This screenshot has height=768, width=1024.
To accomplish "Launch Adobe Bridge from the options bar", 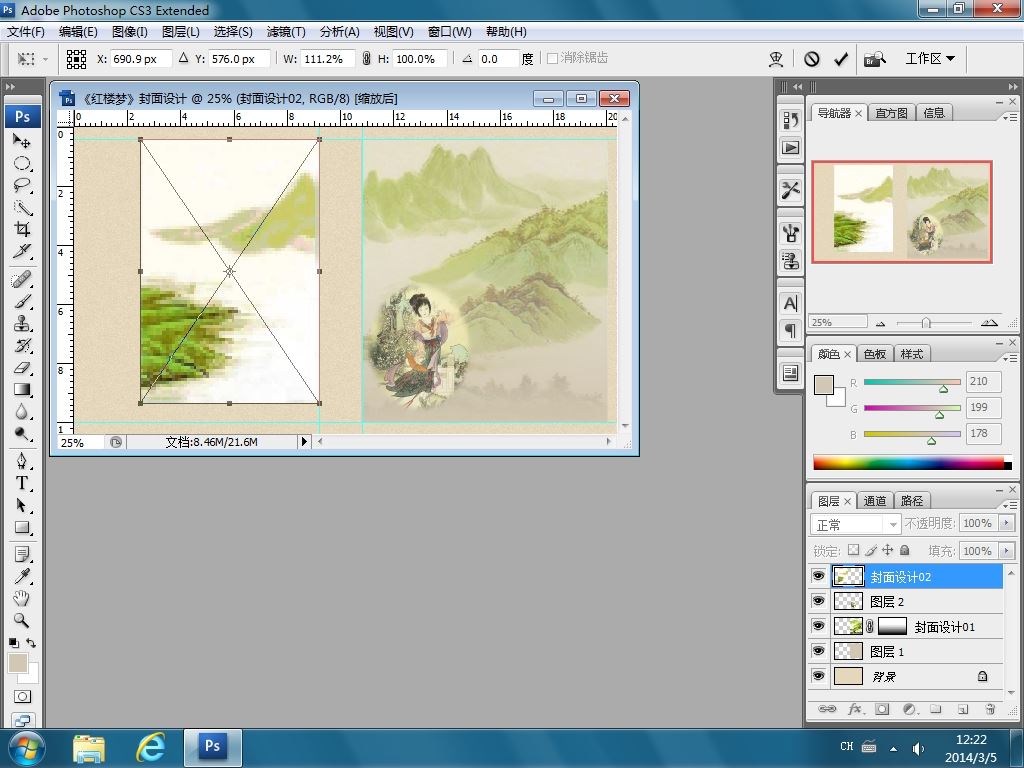I will coord(874,59).
